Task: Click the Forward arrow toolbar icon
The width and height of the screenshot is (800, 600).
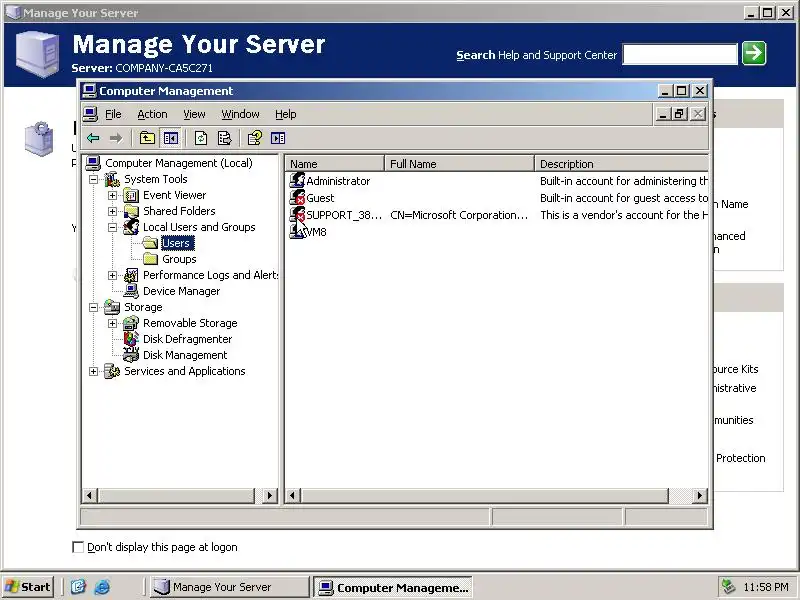Action: tap(116, 138)
